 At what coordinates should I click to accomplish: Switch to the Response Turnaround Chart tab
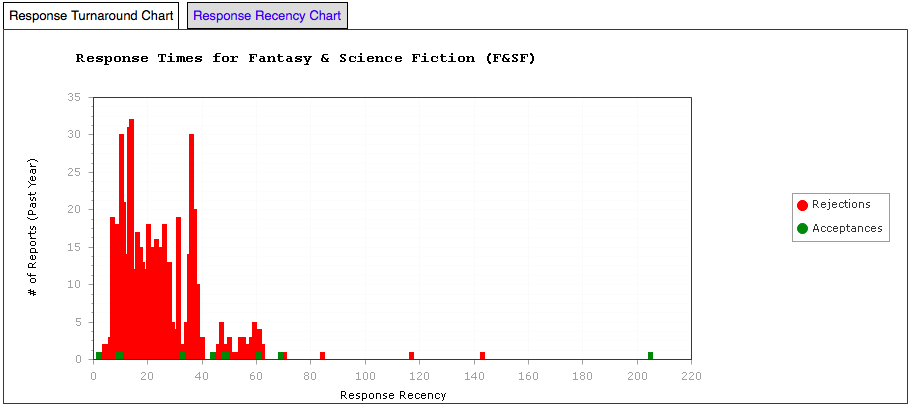91,16
